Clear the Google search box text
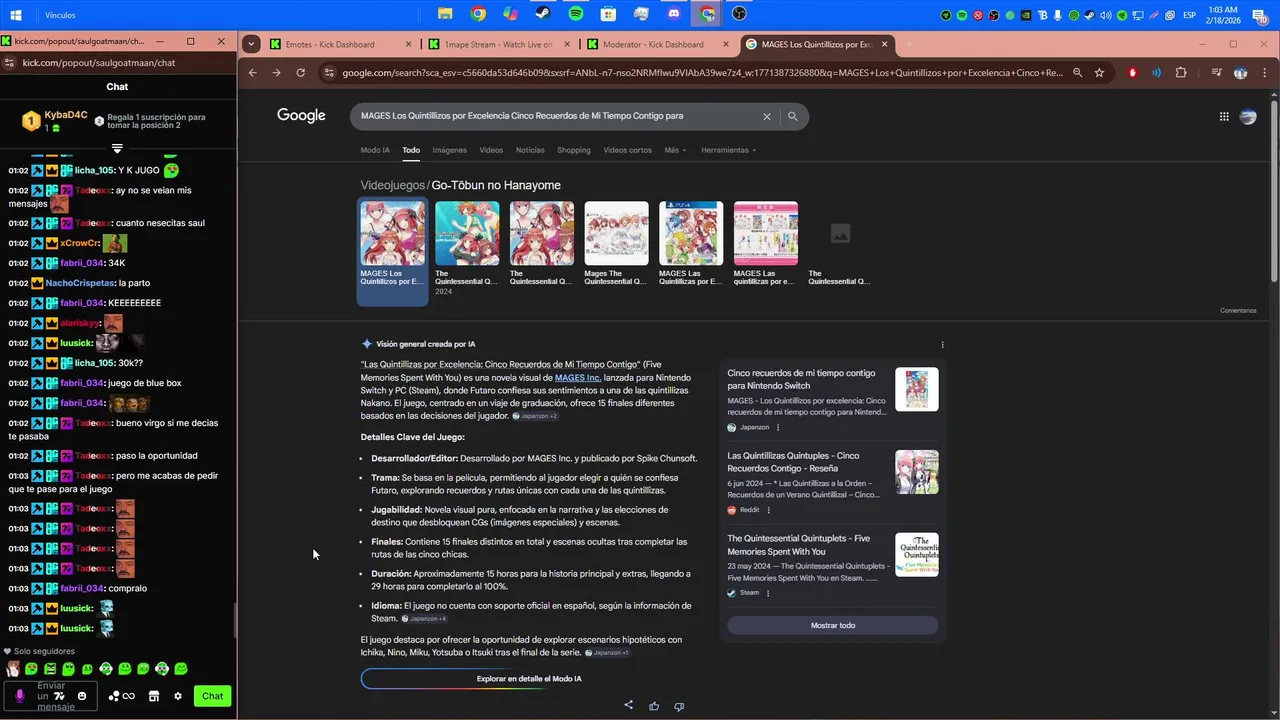 pyautogui.click(x=767, y=116)
